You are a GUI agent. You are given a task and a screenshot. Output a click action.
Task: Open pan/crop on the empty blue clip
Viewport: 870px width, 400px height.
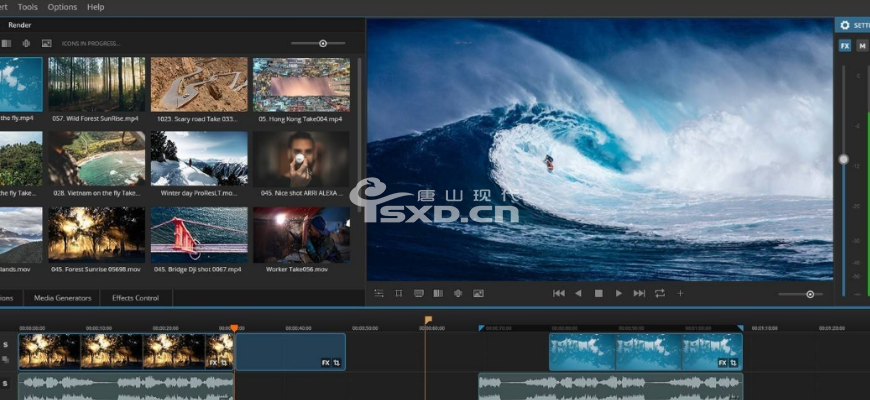coord(337,363)
